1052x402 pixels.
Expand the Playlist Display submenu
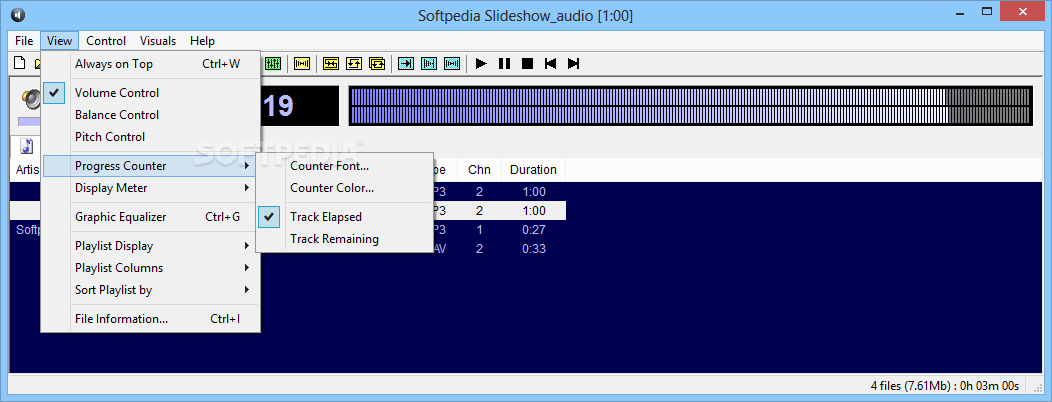151,246
